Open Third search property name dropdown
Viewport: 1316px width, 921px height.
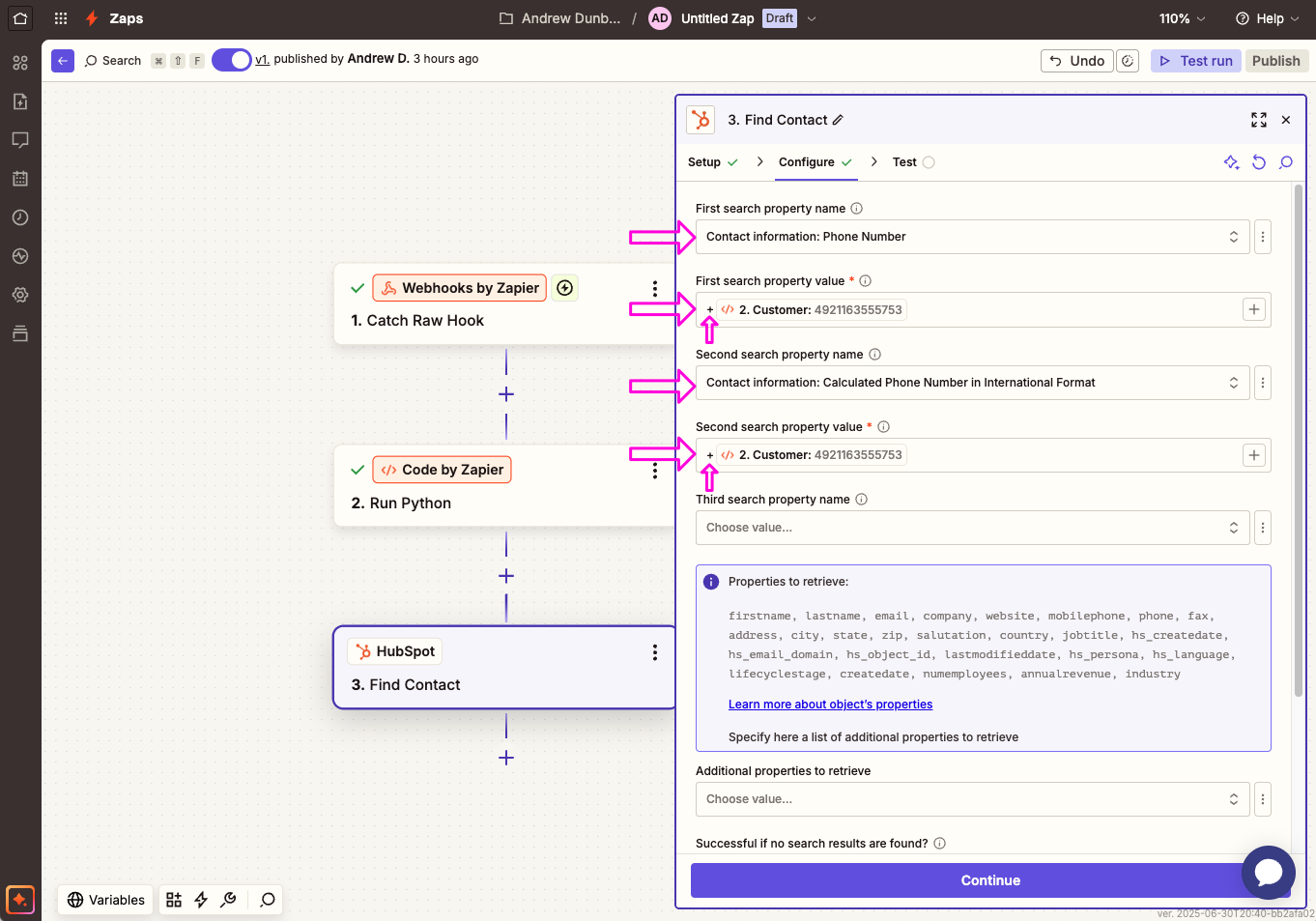click(972, 528)
